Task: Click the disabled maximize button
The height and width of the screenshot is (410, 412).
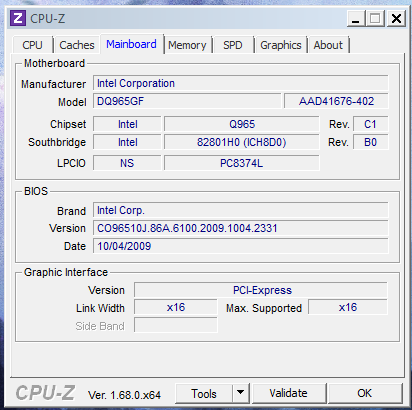Action: coord(375,18)
